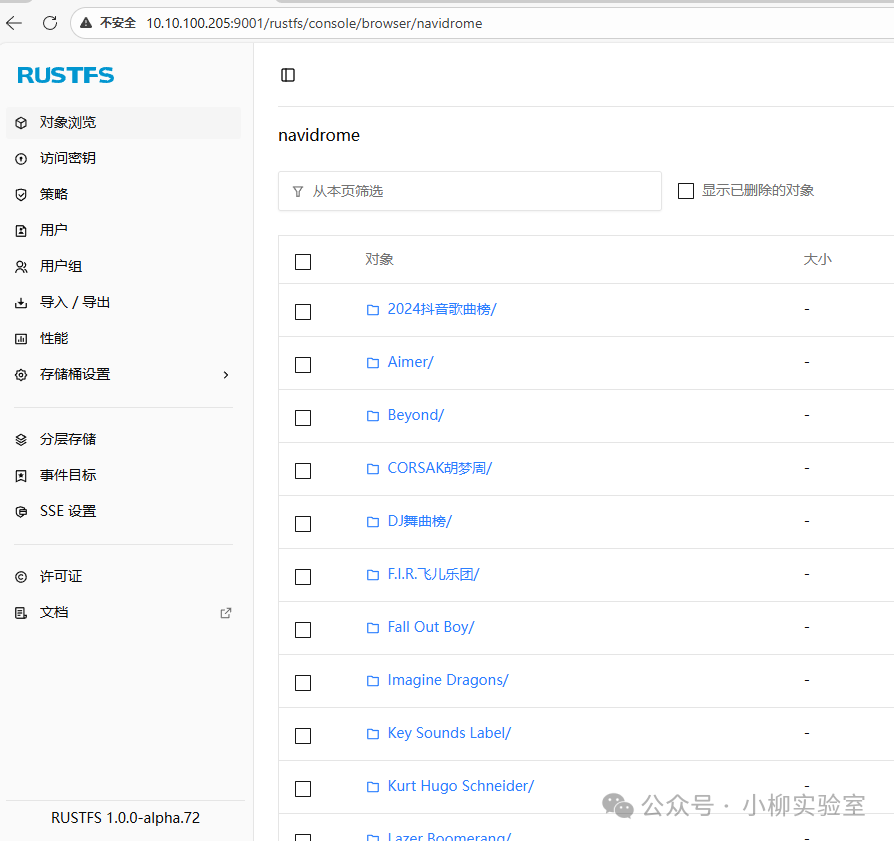Screen dimensions: 894x841
Task: Click the key icon beside 访问密钥
Action: (x=21, y=159)
